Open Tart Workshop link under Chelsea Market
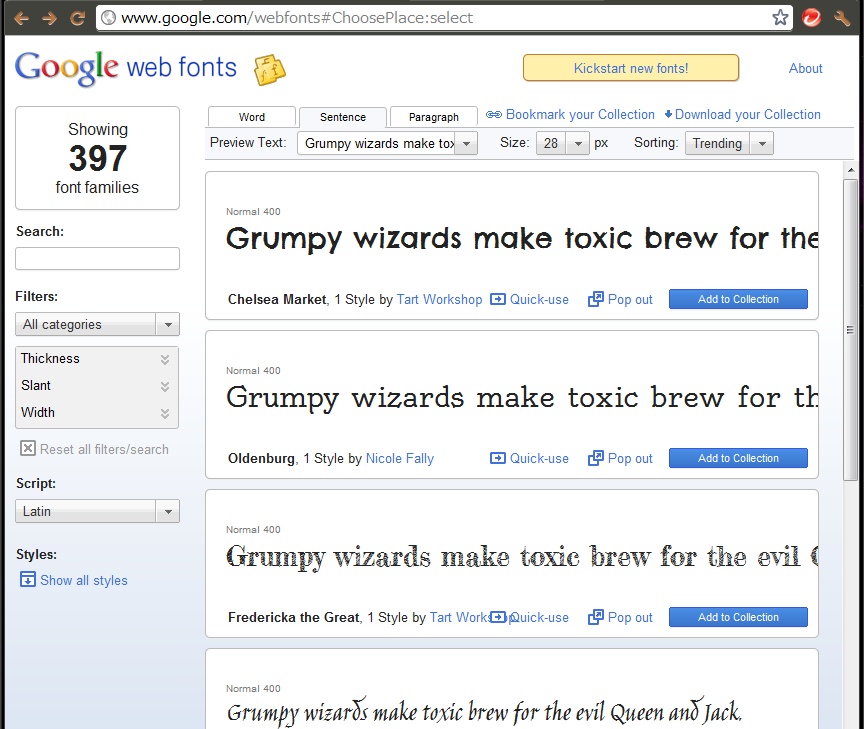 [439, 299]
